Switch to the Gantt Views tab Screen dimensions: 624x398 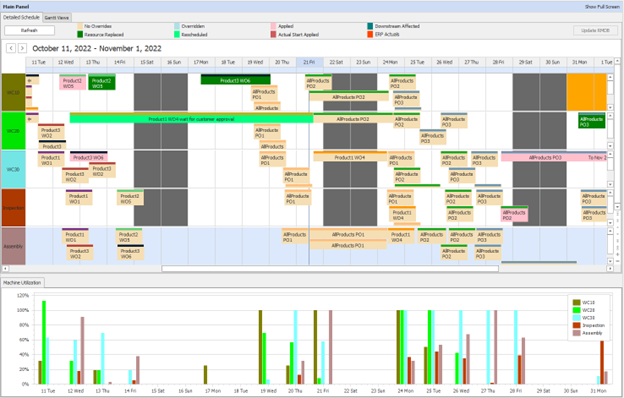click(57, 18)
